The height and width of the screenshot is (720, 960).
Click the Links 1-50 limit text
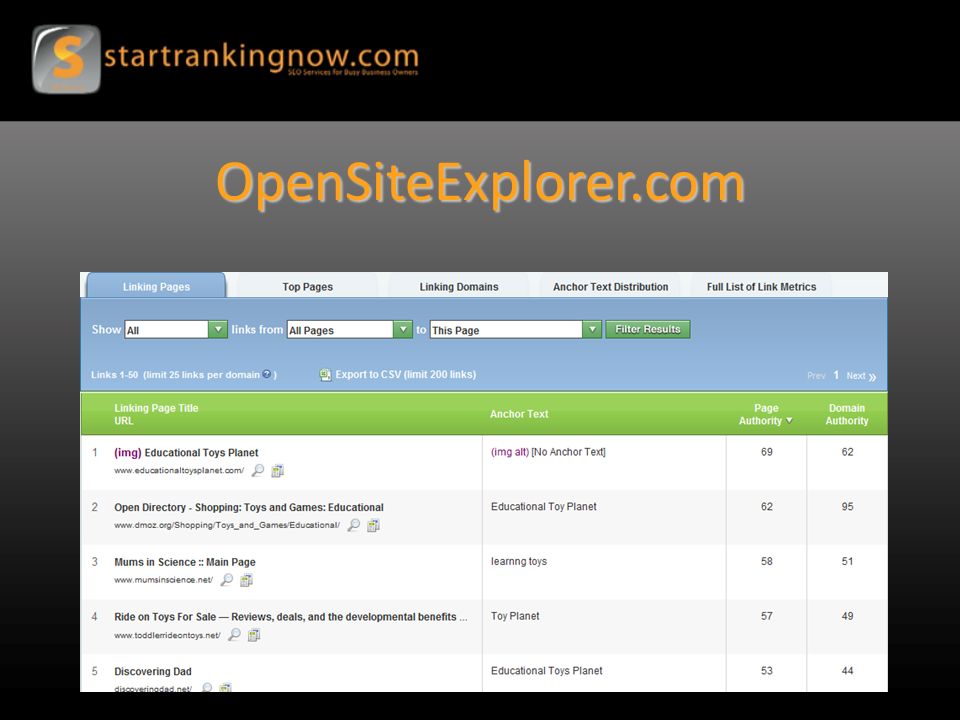[x=184, y=374]
